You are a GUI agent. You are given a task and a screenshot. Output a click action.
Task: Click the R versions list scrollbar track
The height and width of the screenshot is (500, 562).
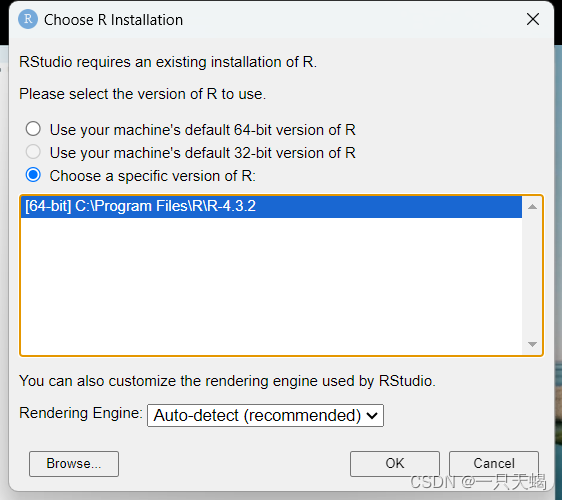pyautogui.click(x=532, y=276)
